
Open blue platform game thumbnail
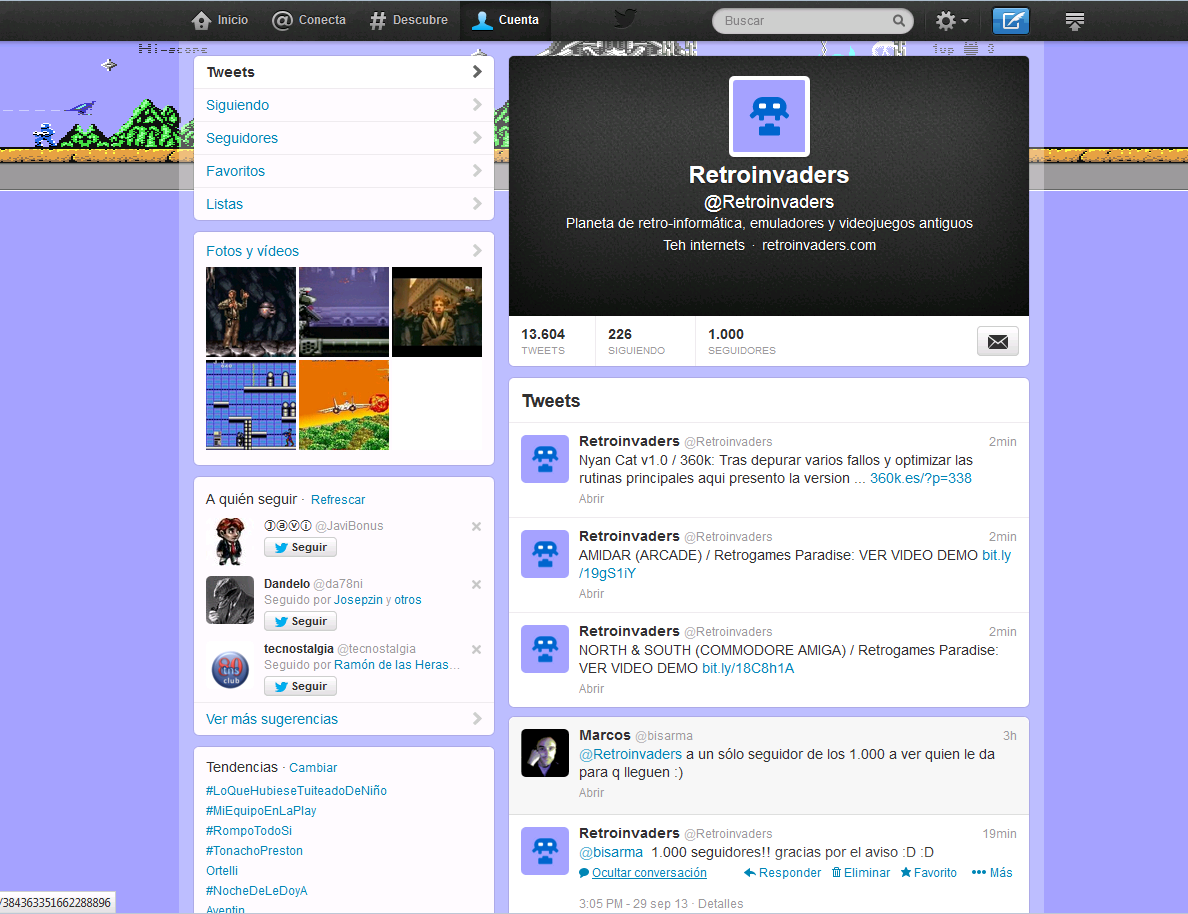click(251, 405)
